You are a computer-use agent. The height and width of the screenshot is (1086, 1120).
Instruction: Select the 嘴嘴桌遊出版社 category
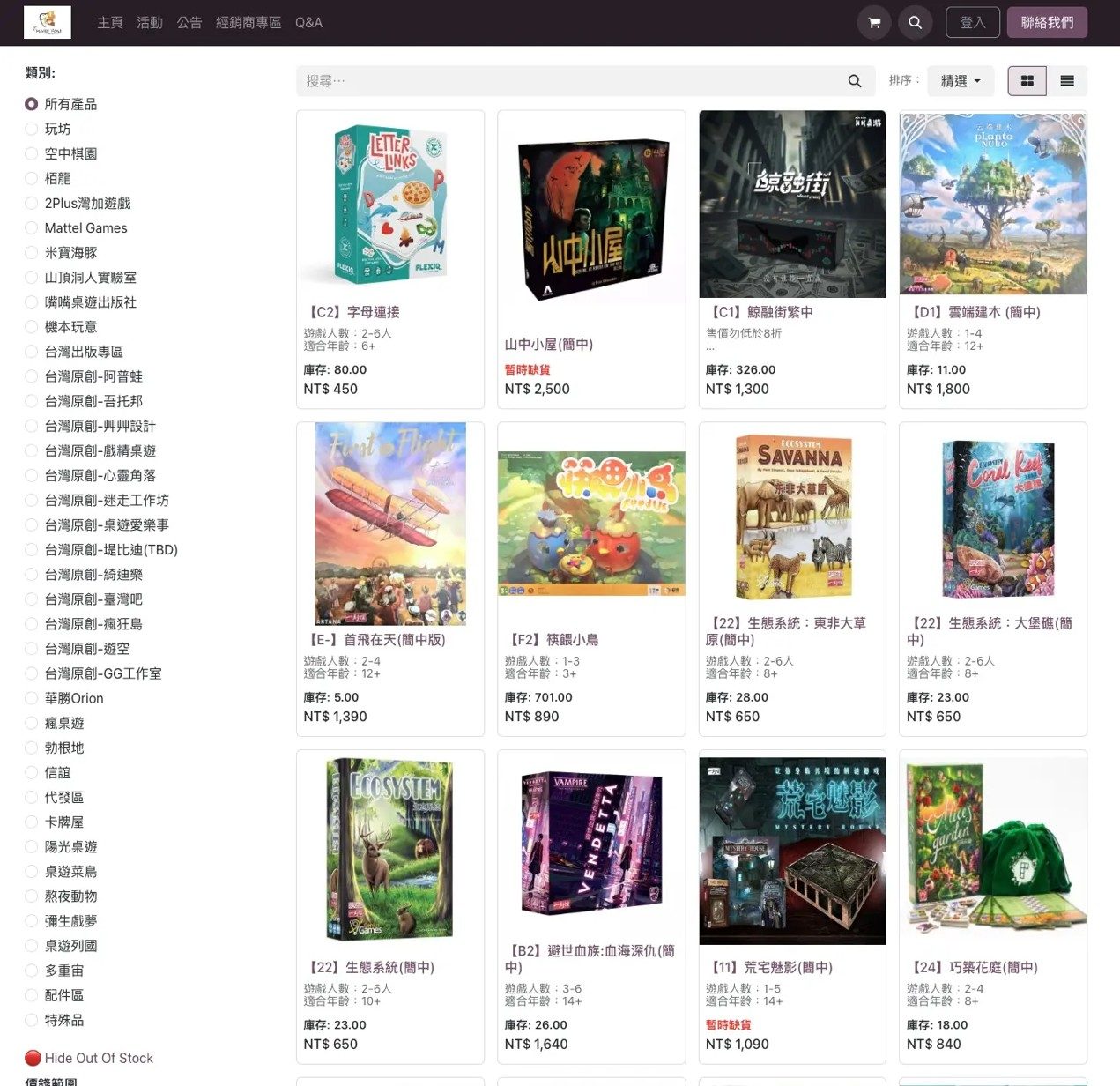81,301
